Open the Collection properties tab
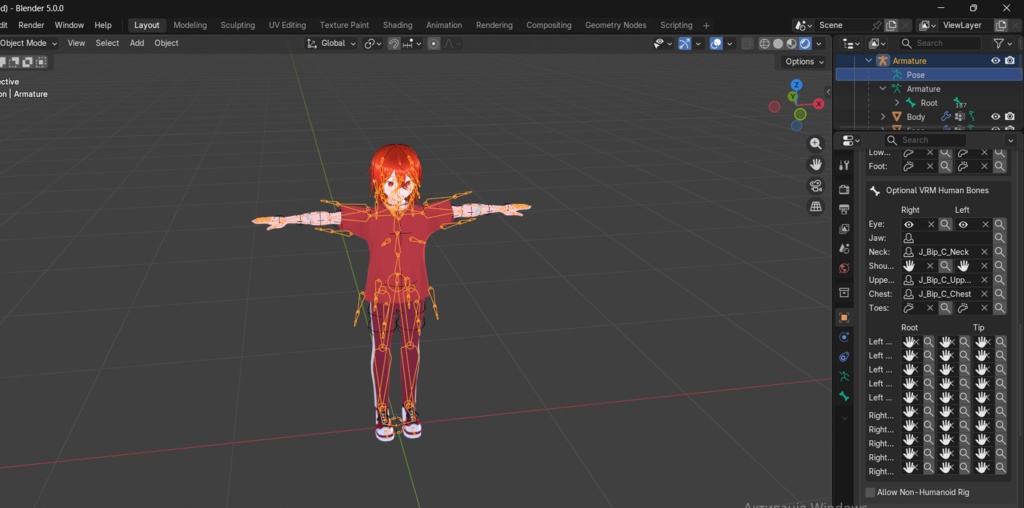This screenshot has height=508, width=1024. click(844, 292)
